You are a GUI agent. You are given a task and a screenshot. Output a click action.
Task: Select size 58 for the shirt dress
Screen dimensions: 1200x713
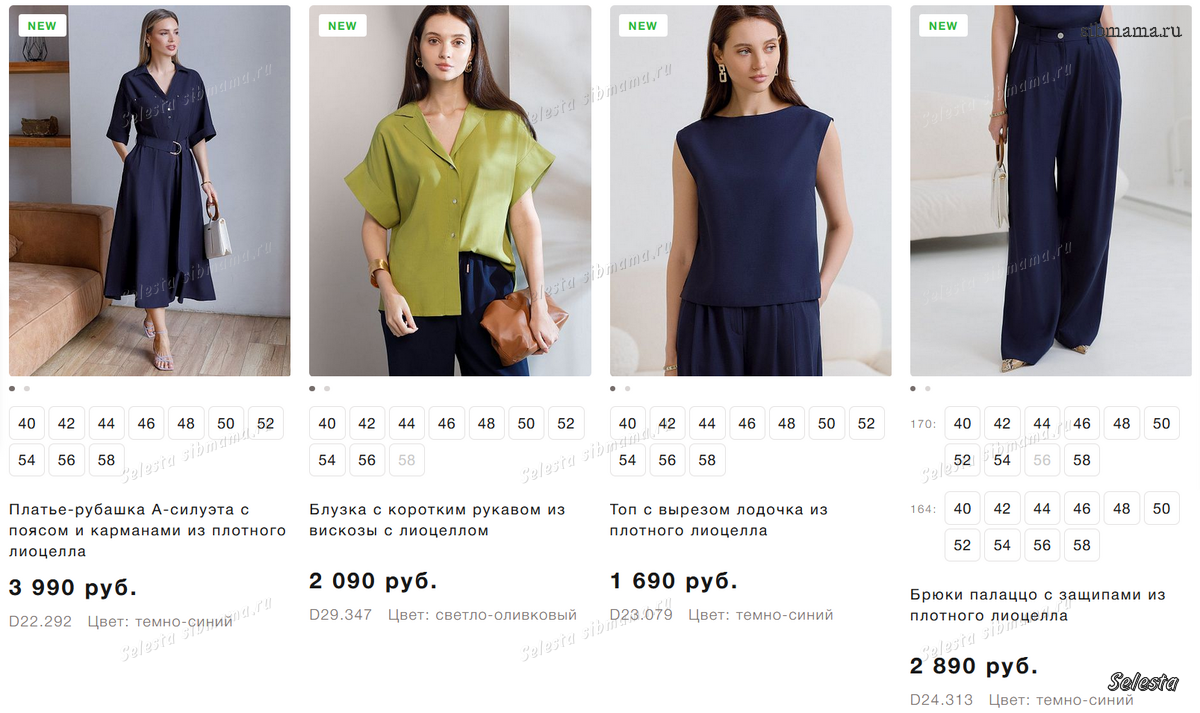106,460
